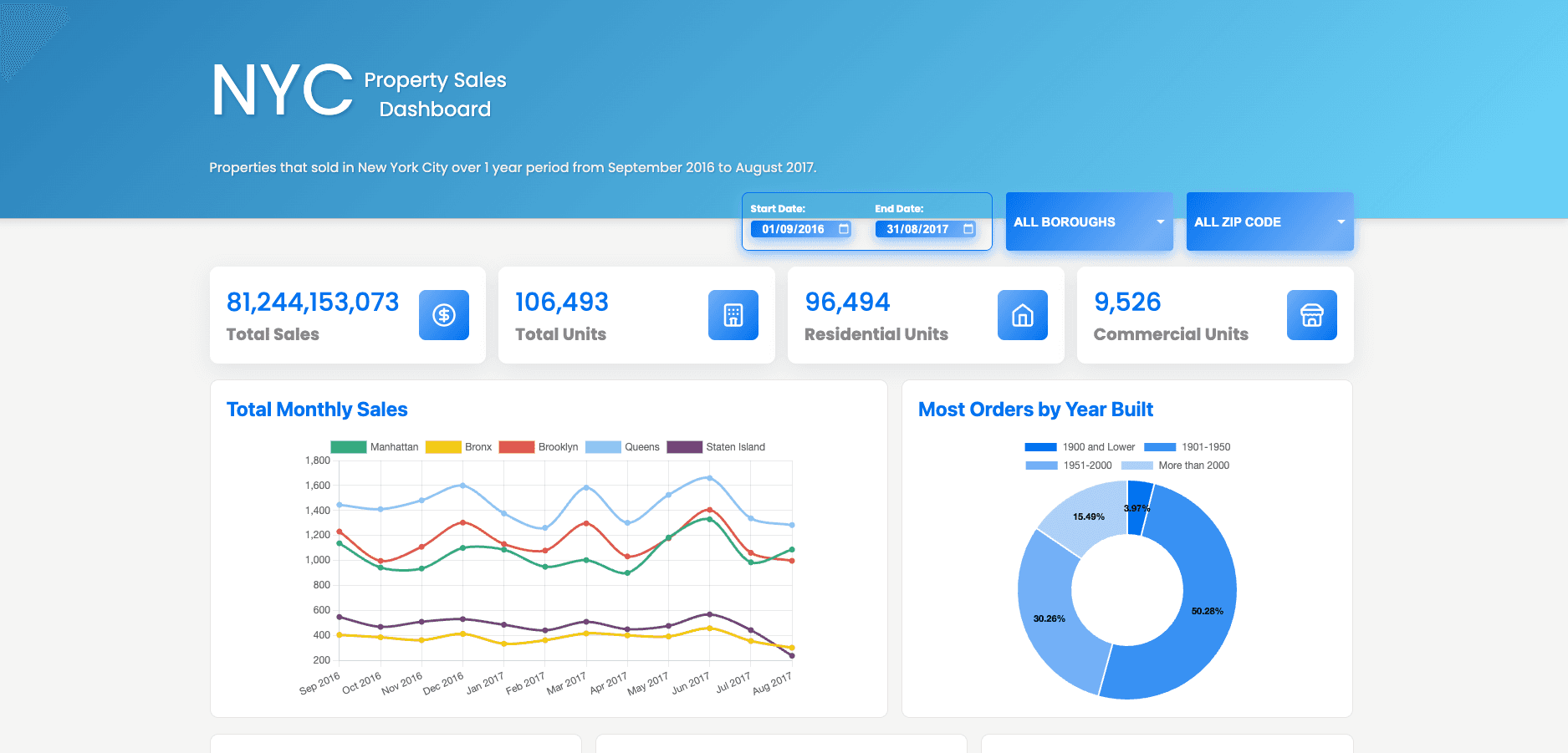Hide the Brooklyn line via its legend entry
Viewport: 1568px width, 753px height.
tap(558, 446)
